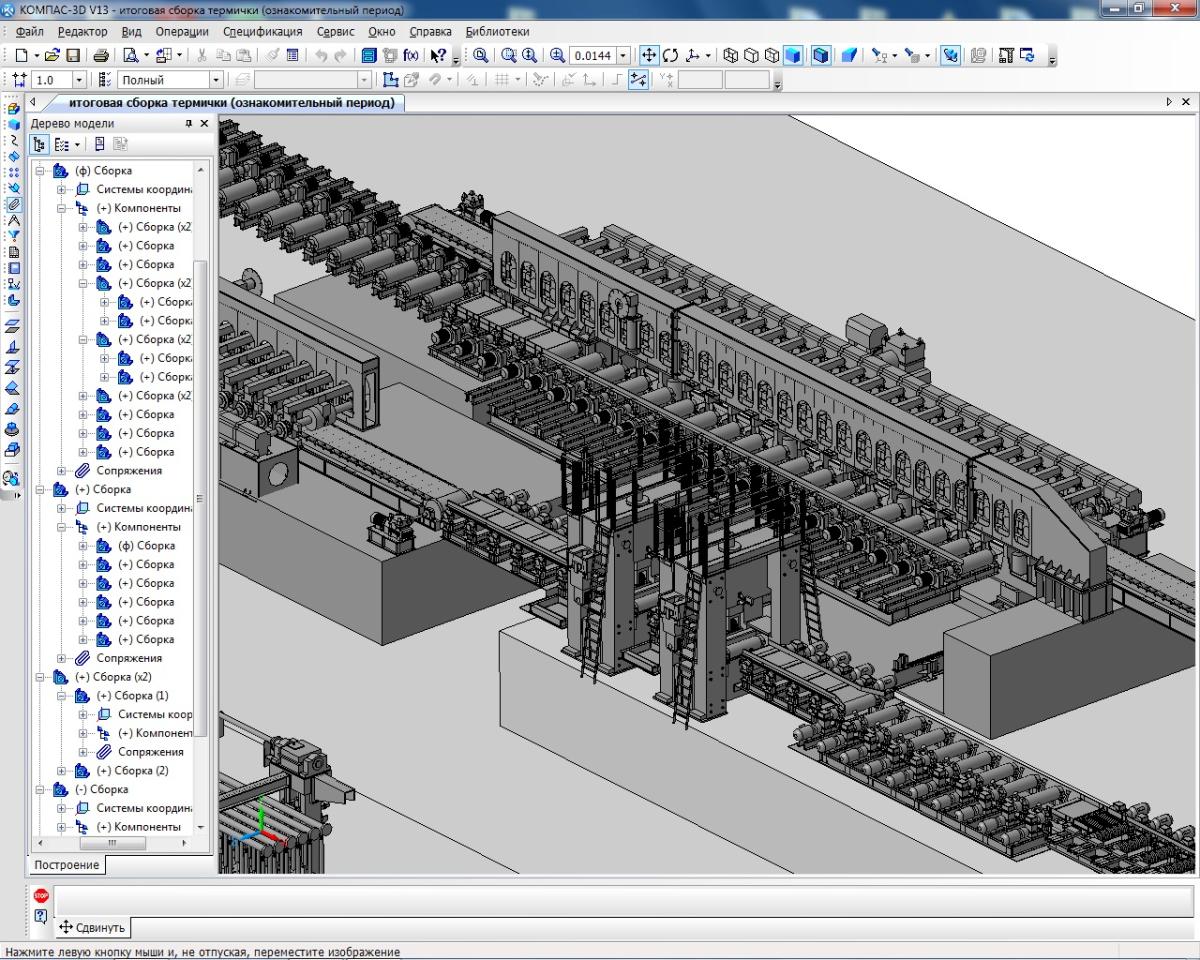
Task: Click the Open file folder icon
Action: pyautogui.click(x=53, y=56)
